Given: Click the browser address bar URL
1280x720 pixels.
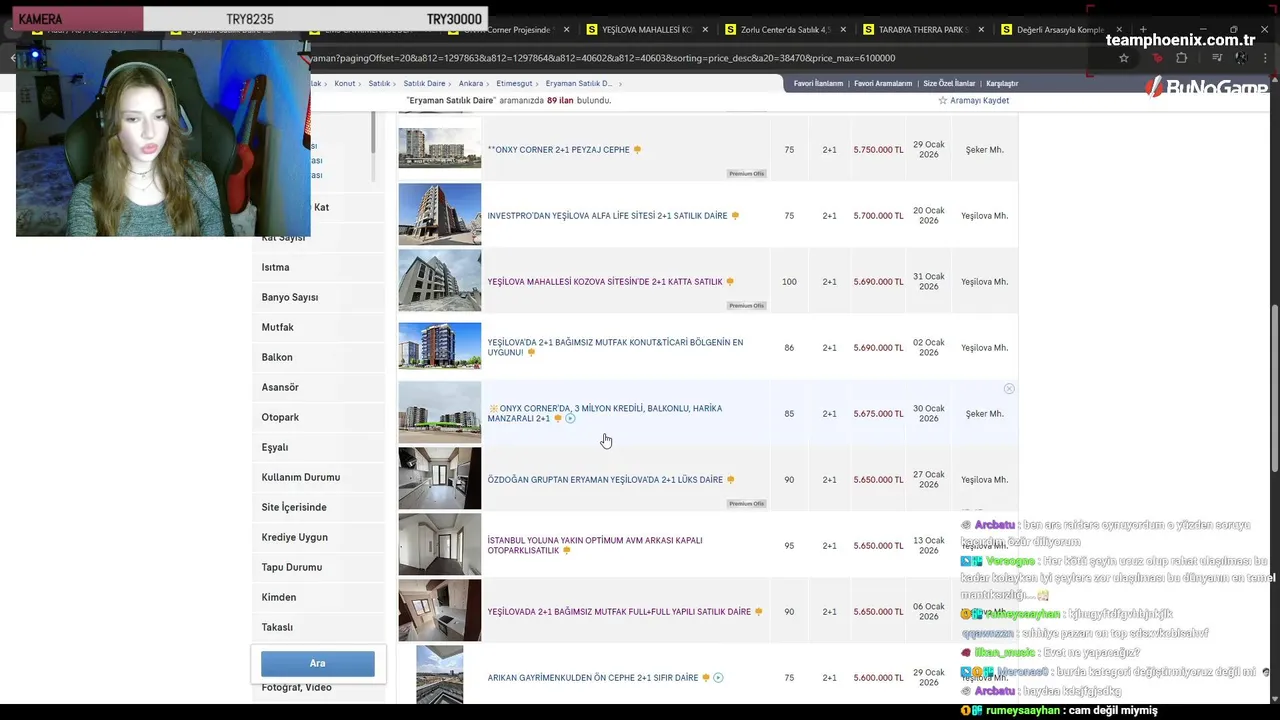Looking at the screenshot, I should coord(600,58).
